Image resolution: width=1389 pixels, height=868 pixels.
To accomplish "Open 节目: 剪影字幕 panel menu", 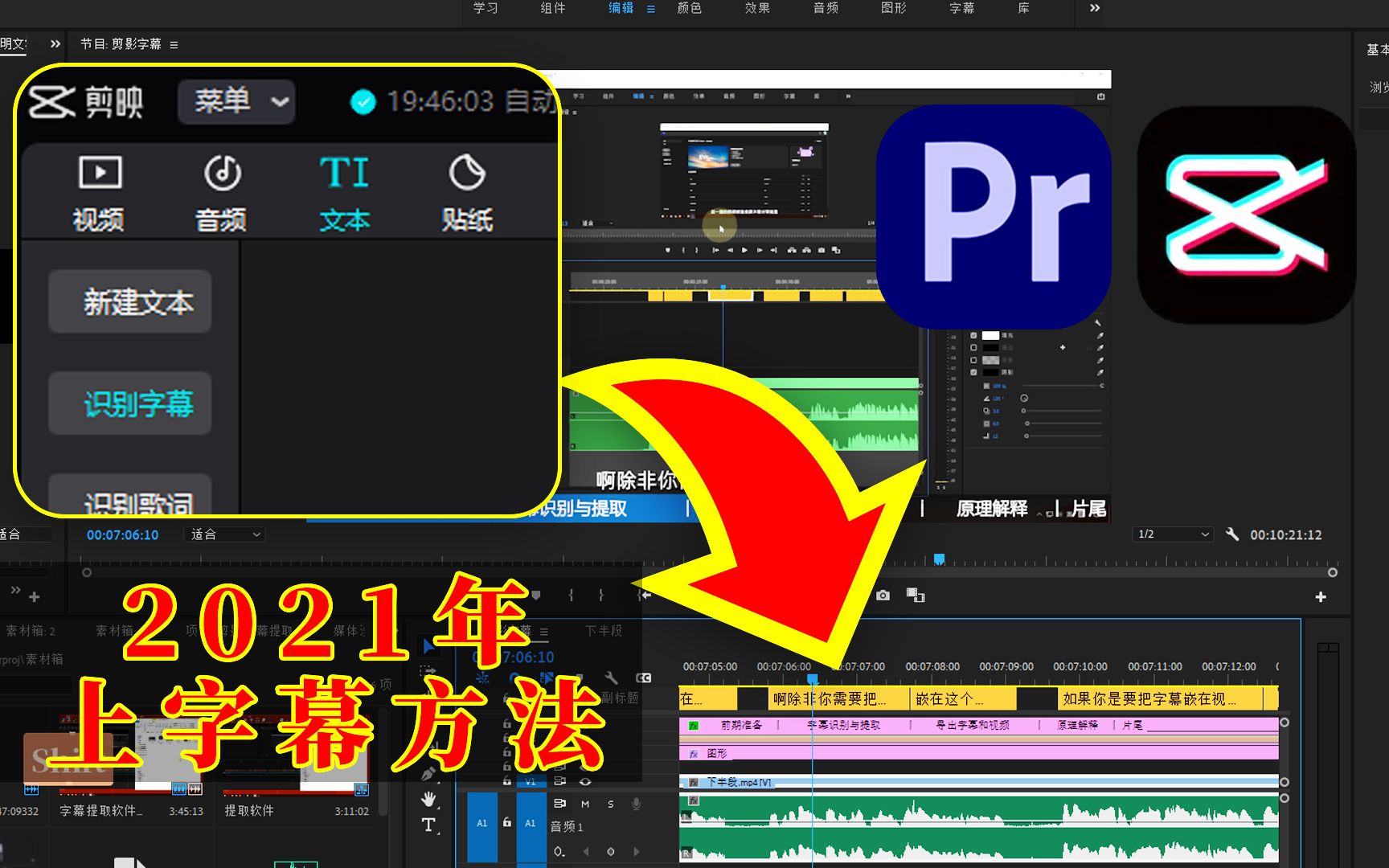I will click(174, 44).
